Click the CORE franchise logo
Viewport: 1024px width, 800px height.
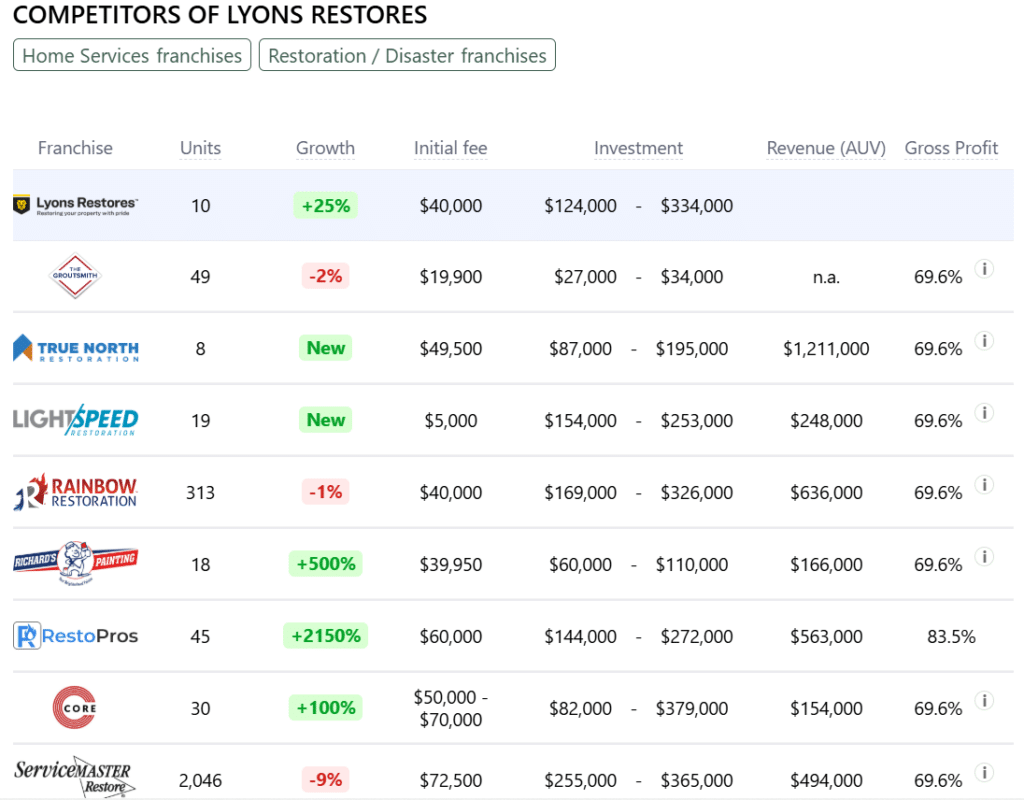coord(74,707)
